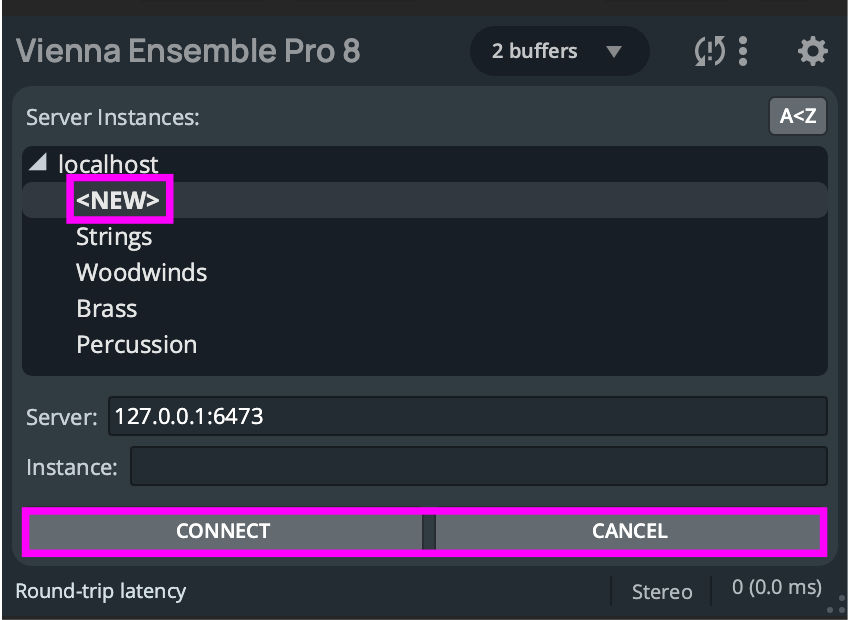Choose the Woodwinds instance
Image resolution: width=848 pixels, height=620 pixels.
point(141,273)
